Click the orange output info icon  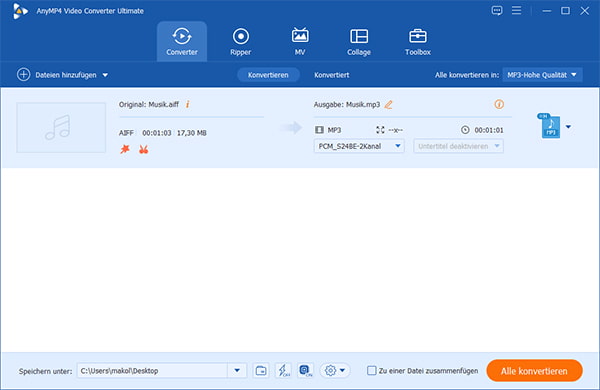499,104
